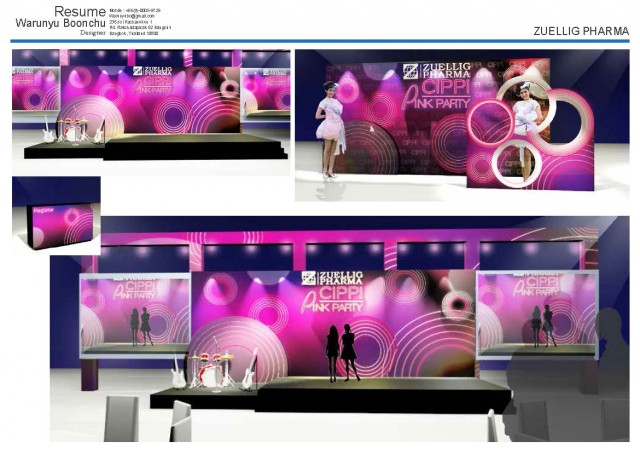Click Zuellig Pharma logo on photo backdrop
This screenshot has width=640, height=453.
click(437, 71)
